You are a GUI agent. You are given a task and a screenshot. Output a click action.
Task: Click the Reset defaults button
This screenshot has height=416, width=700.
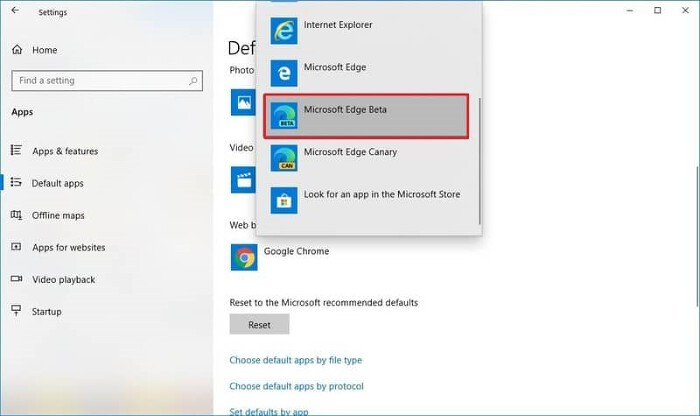point(259,324)
